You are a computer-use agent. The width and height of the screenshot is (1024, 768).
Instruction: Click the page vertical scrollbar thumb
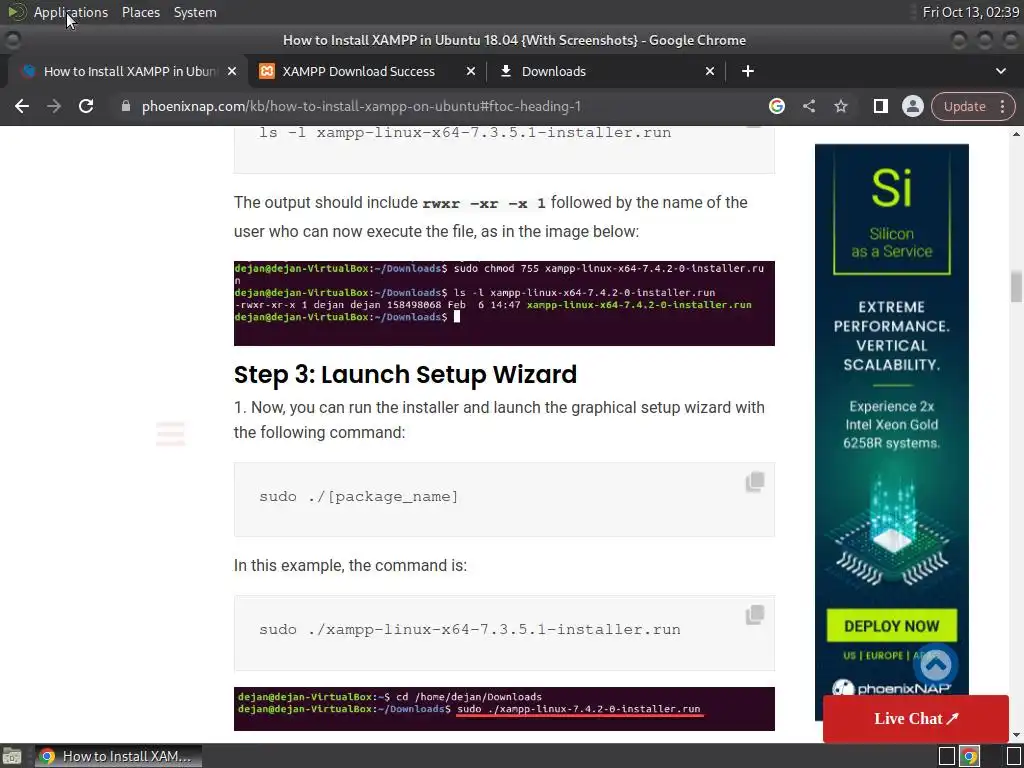click(x=1016, y=287)
